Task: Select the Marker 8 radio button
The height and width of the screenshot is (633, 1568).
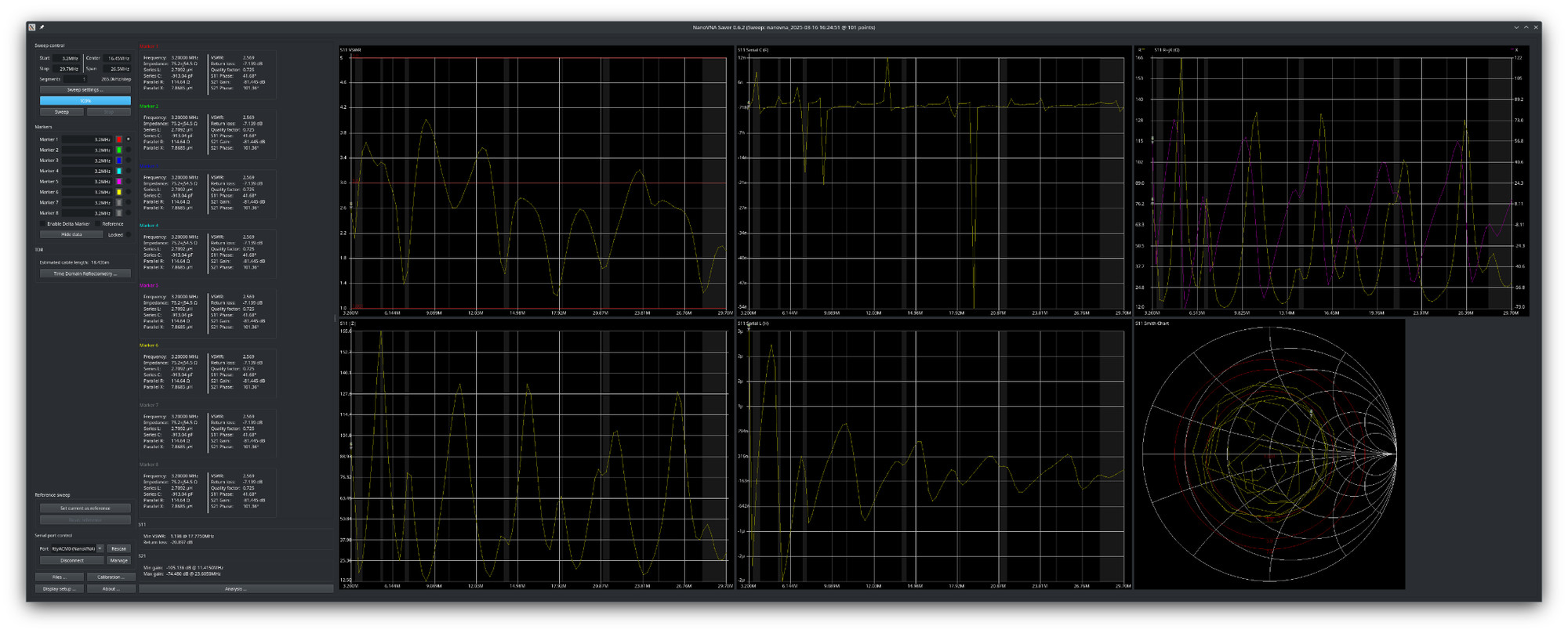Action: pos(129,213)
